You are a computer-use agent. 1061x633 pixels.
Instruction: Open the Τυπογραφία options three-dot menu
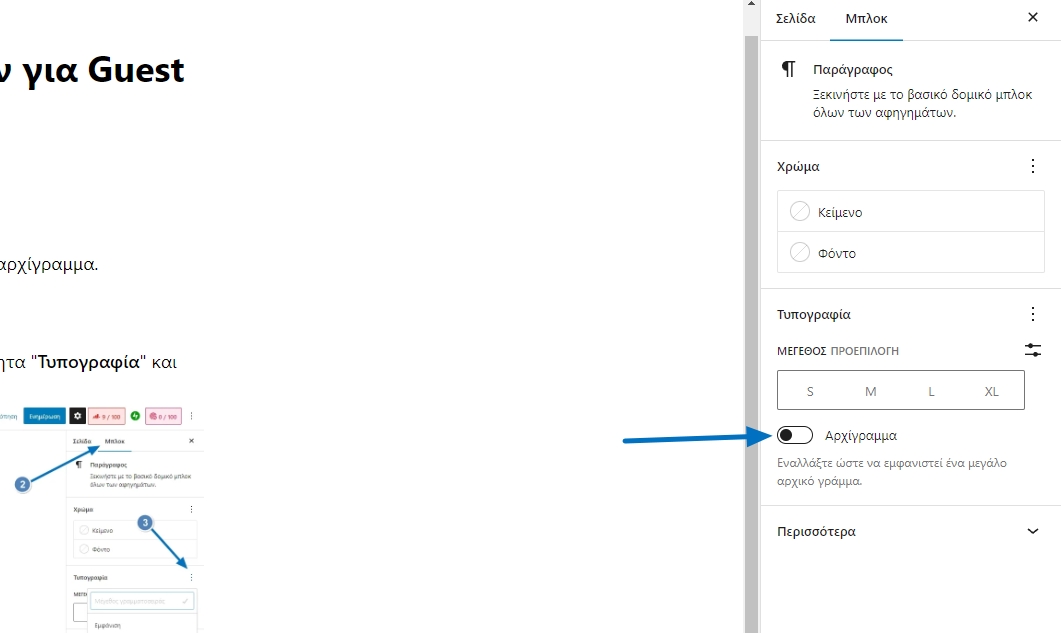point(1033,314)
